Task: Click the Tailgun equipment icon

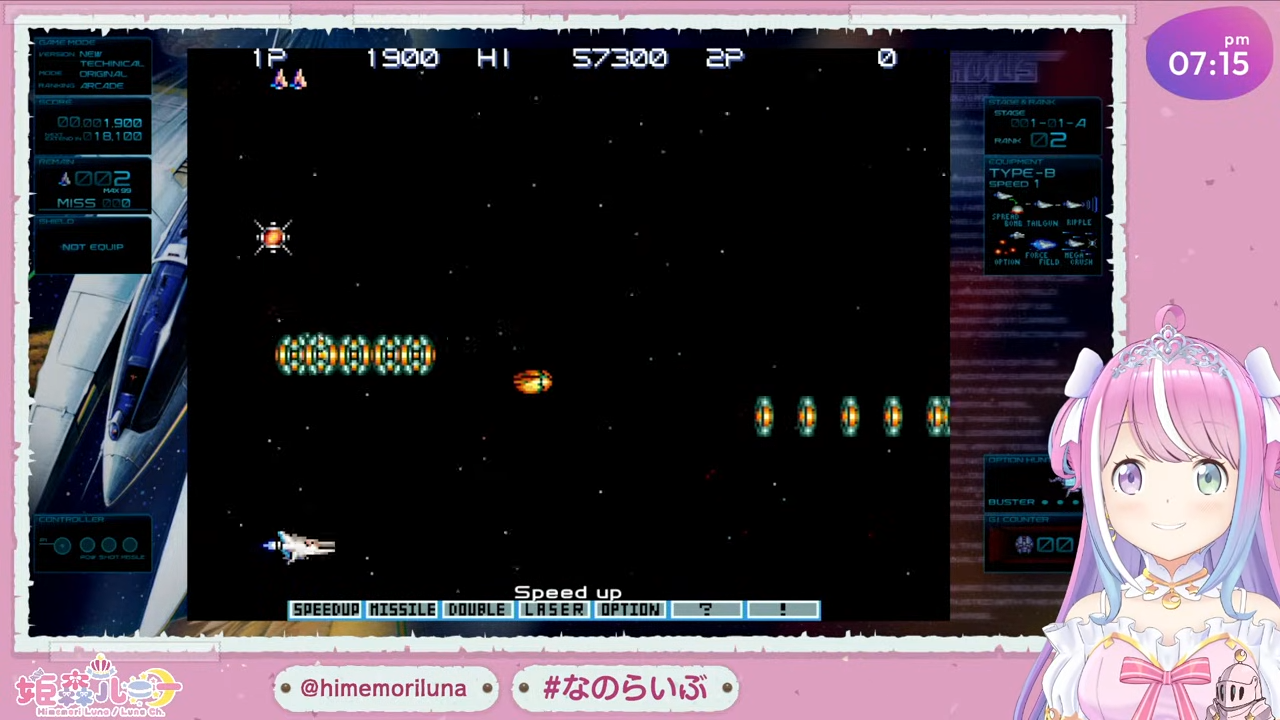Action: tap(1043, 203)
